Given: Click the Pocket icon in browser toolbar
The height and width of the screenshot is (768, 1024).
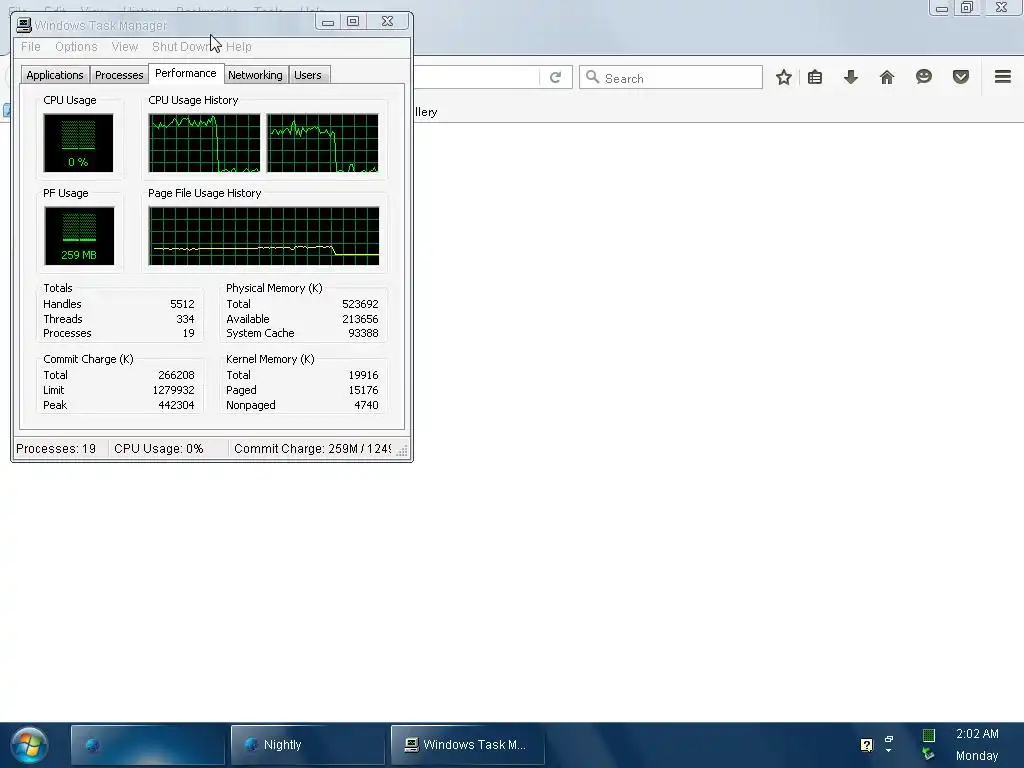Looking at the screenshot, I should click(961, 77).
